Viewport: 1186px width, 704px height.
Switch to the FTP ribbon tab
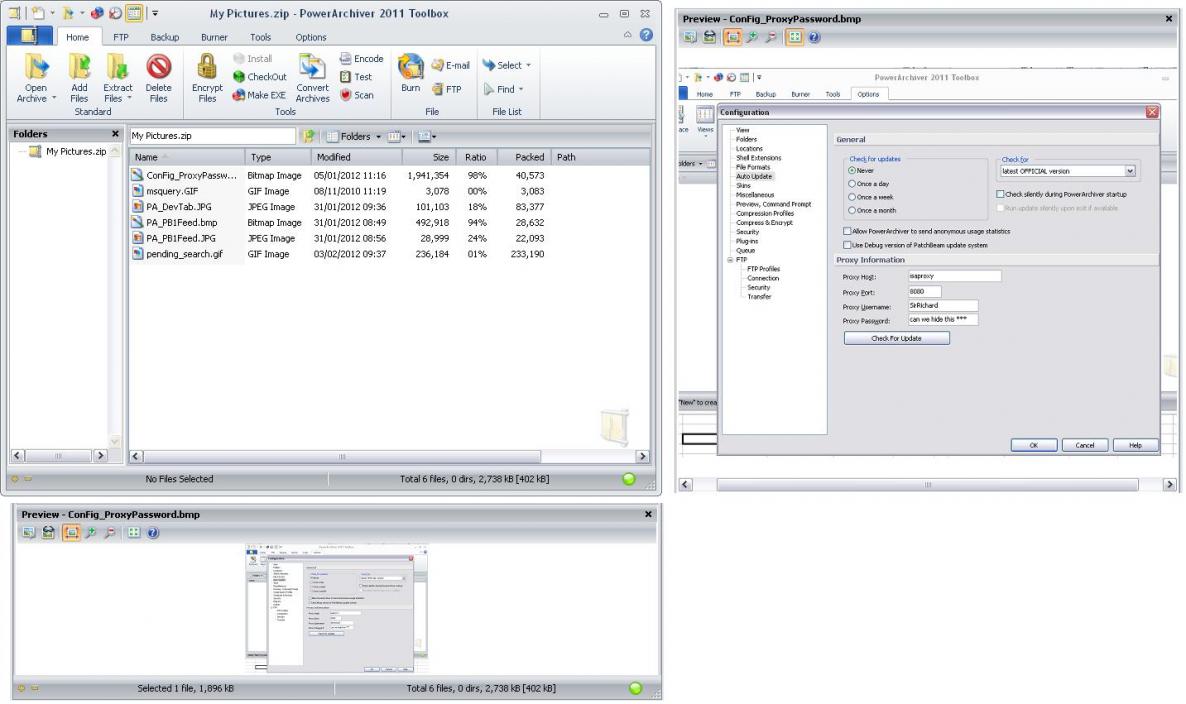[x=120, y=37]
